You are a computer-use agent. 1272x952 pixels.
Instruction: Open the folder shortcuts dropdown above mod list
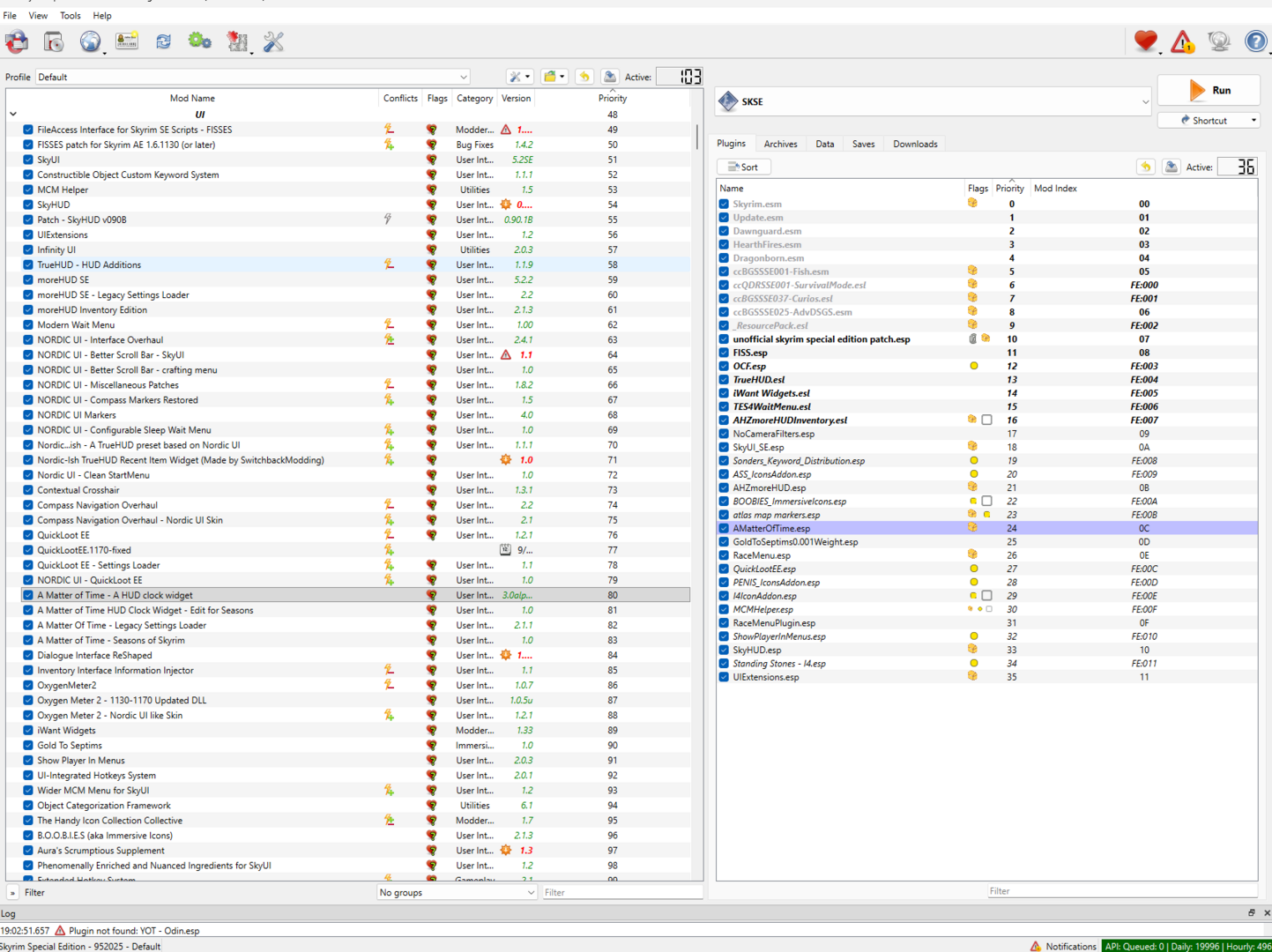click(554, 77)
